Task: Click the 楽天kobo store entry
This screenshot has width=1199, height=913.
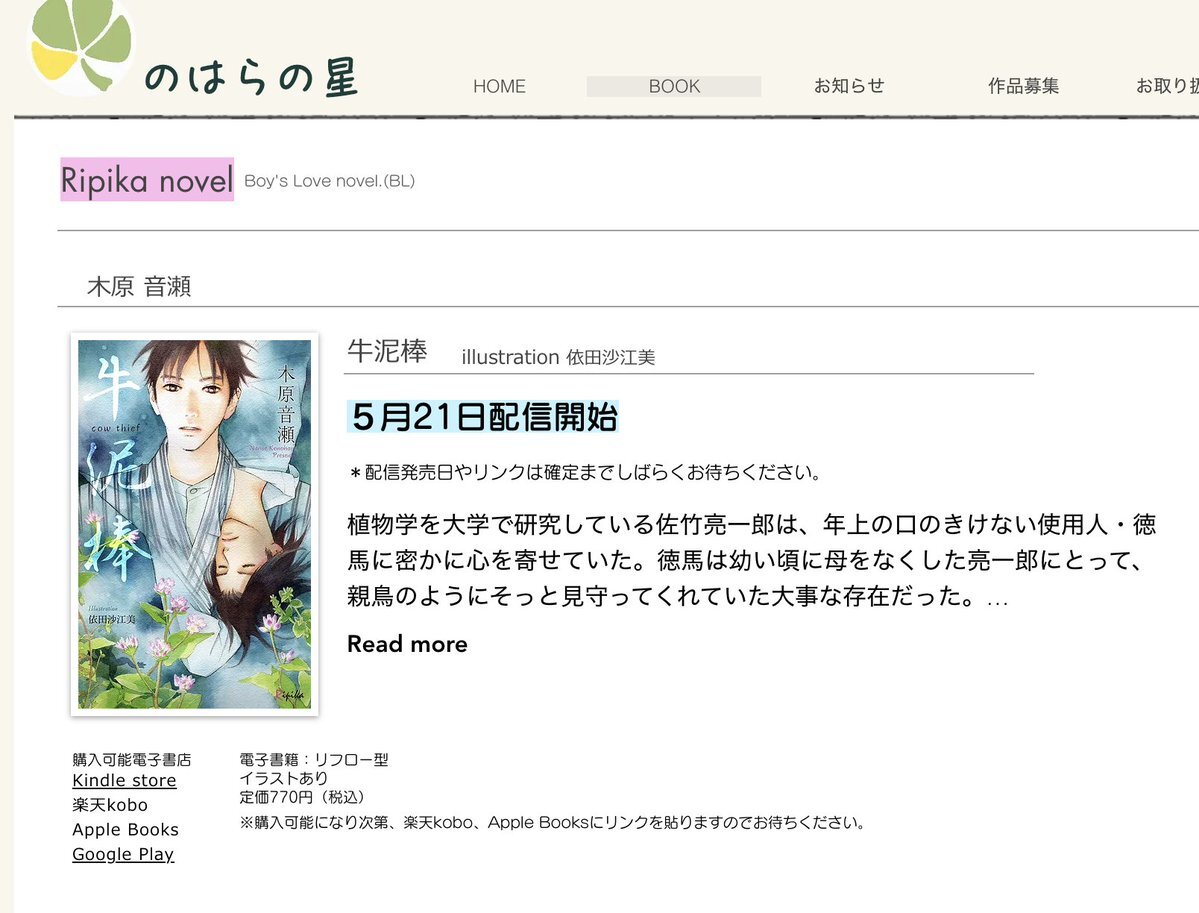Action: click(110, 805)
